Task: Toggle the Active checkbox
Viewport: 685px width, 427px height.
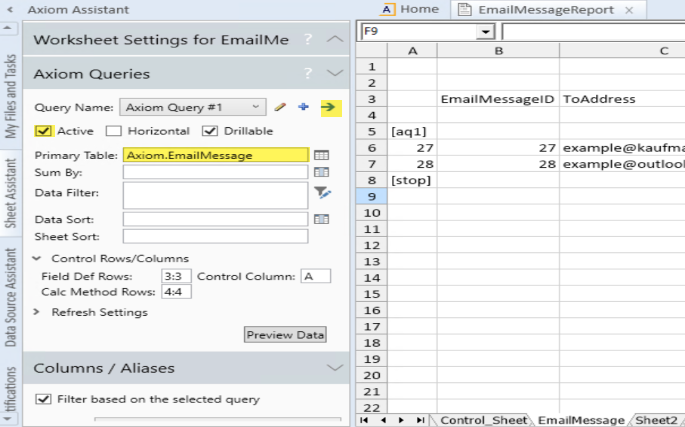Action: pos(43,131)
